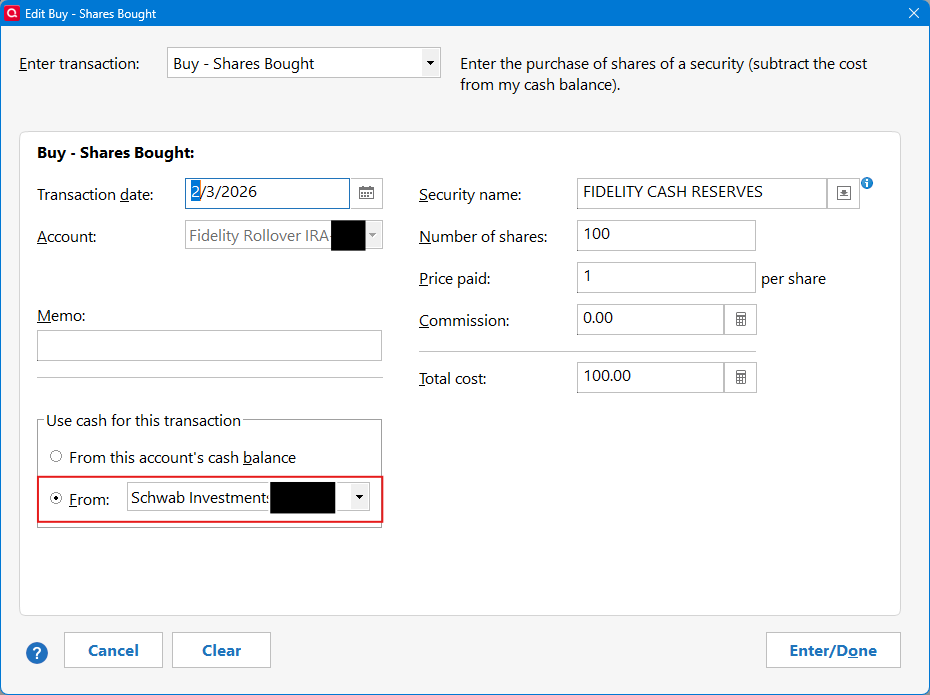The height and width of the screenshot is (695, 930).
Task: Click the 'Memo:' label
Action: [x=61, y=315]
